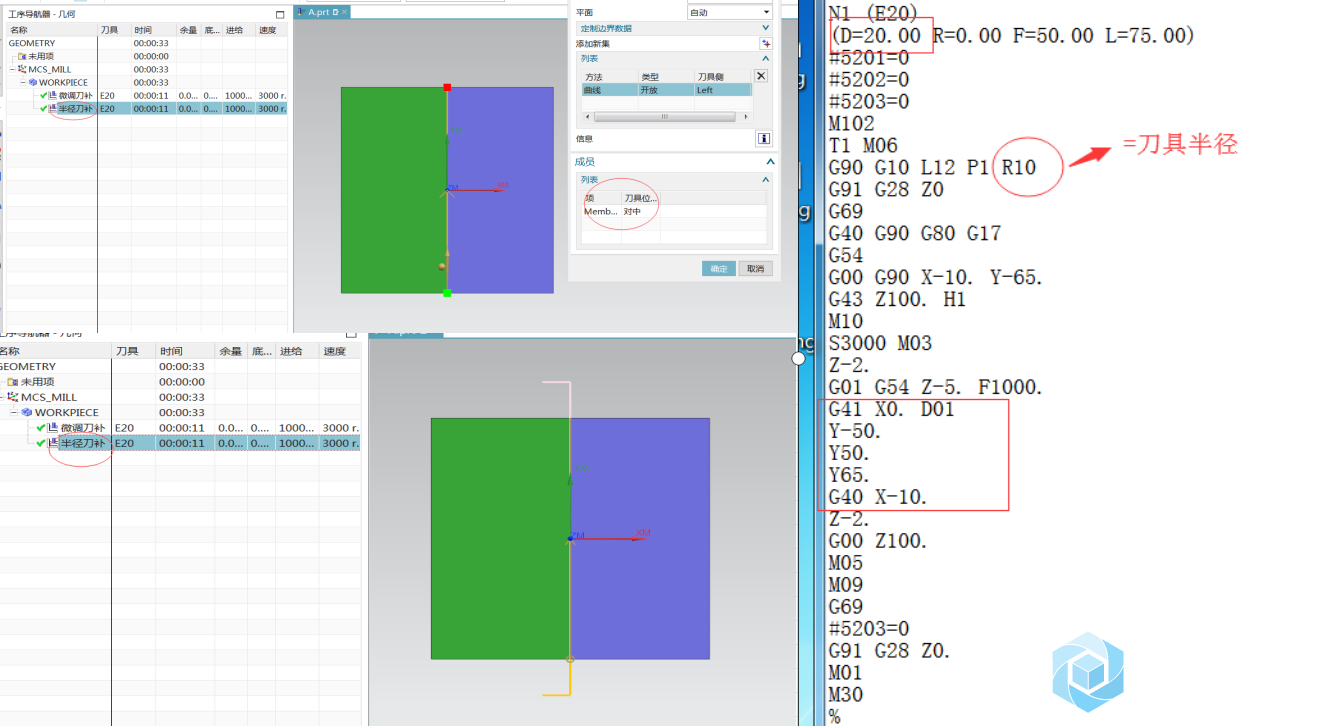
Task: Click 微调刀补 operation icon in upper navigator
Action: (53, 95)
